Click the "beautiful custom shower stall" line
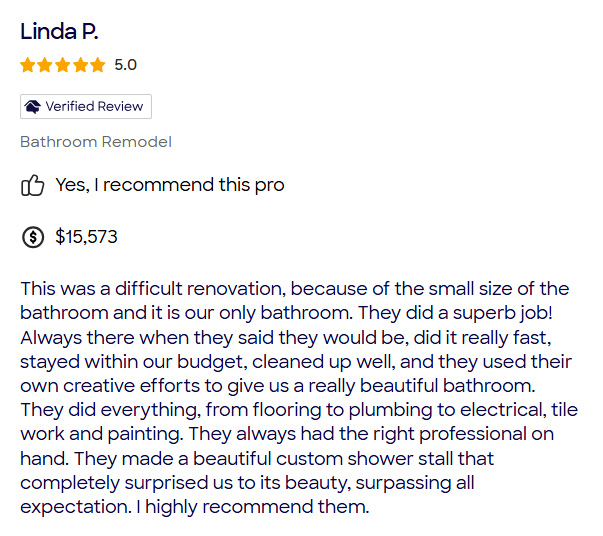The image size is (603, 536). (257, 459)
